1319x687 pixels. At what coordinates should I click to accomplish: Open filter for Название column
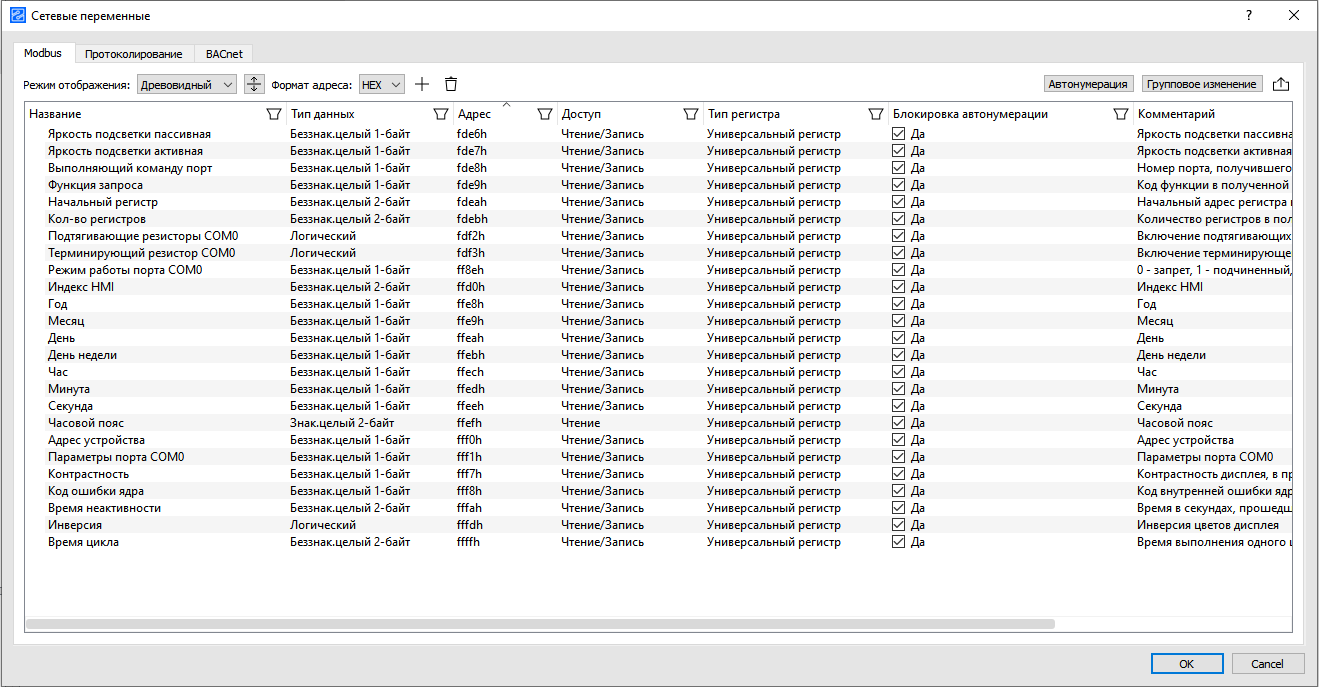(274, 114)
